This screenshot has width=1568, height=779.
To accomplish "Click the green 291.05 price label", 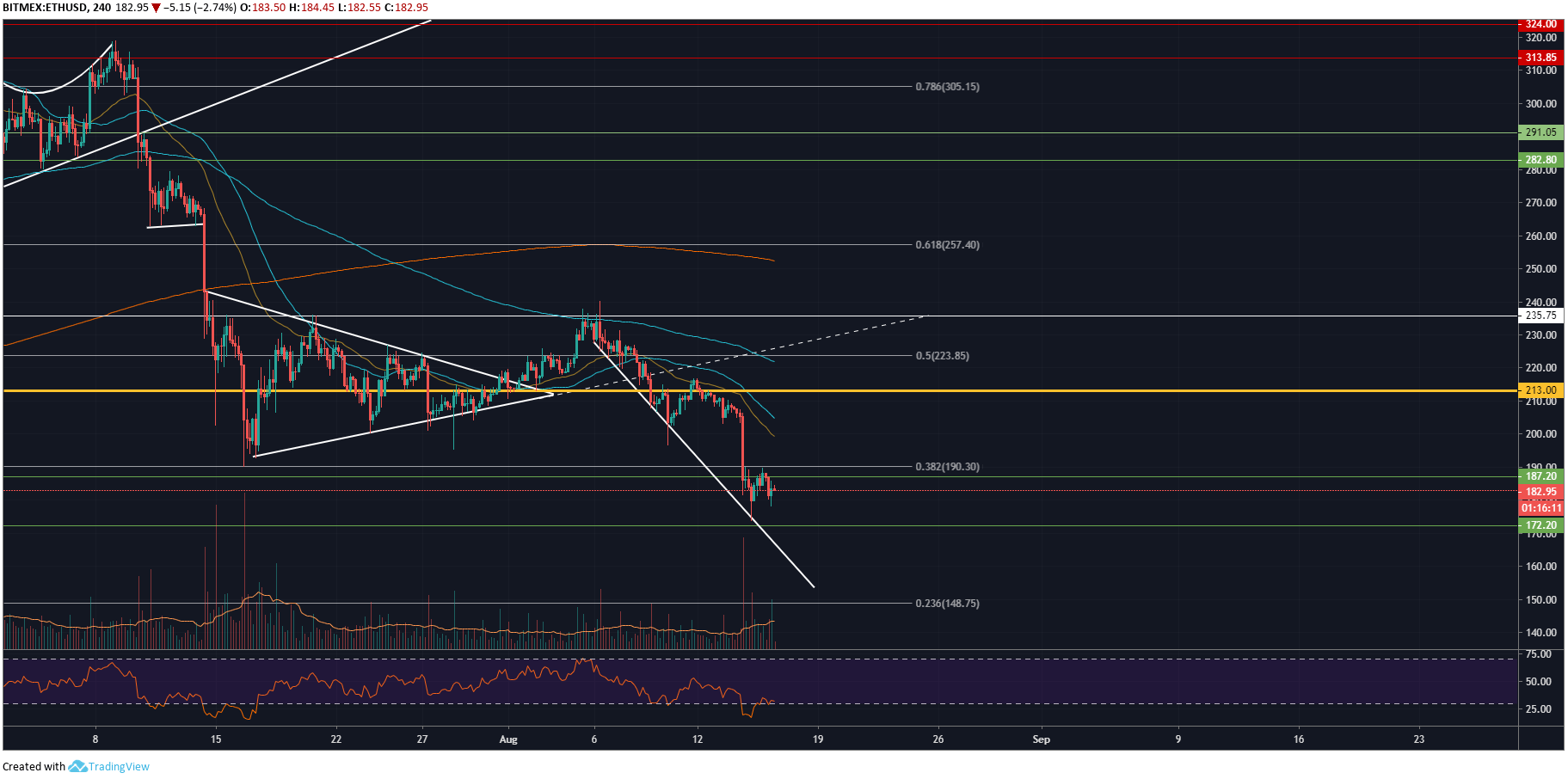I will point(1540,132).
